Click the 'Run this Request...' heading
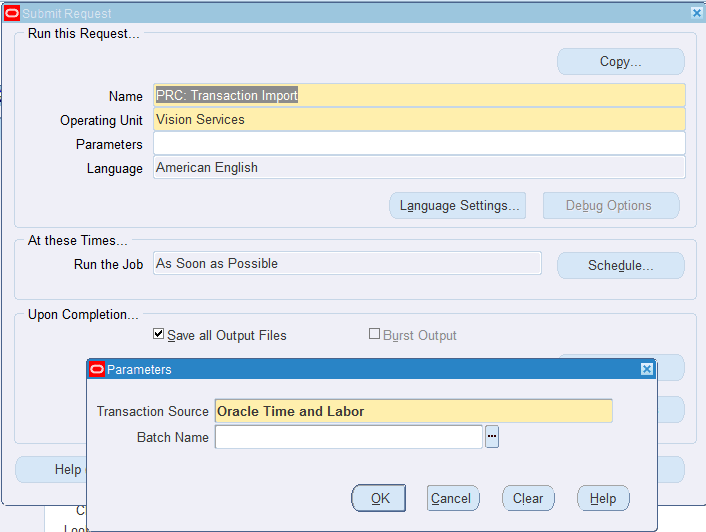This screenshot has width=706, height=532. coord(84,34)
